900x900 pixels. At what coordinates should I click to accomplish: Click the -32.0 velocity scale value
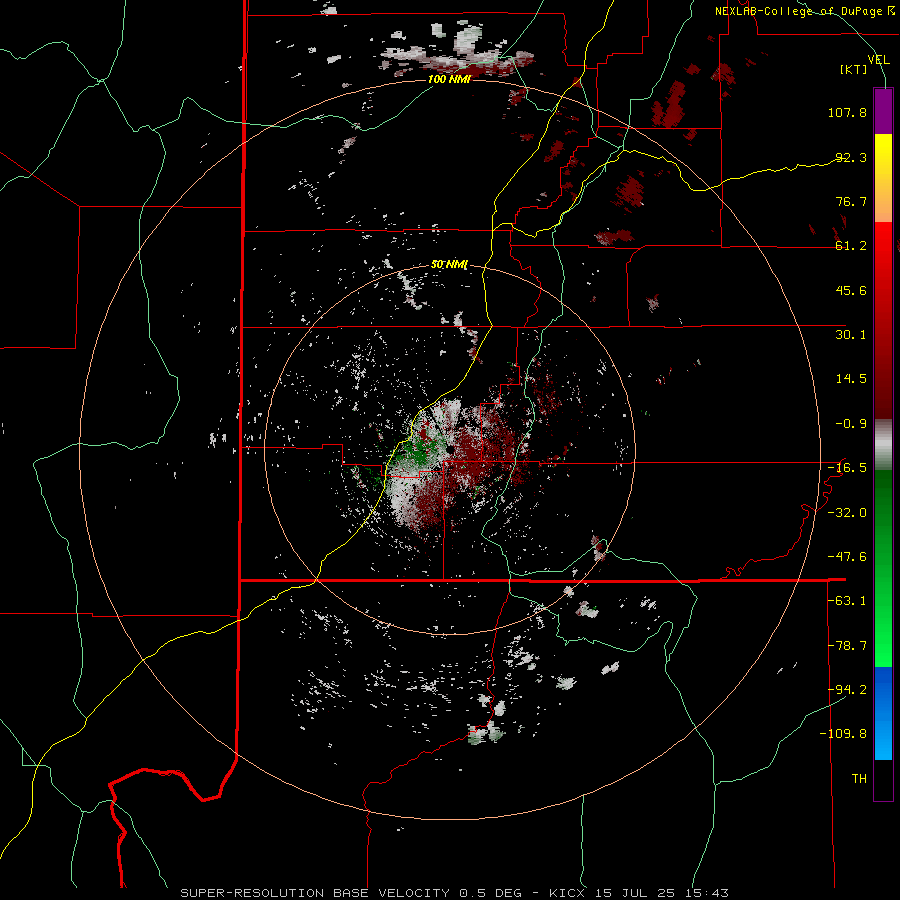[x=847, y=512]
